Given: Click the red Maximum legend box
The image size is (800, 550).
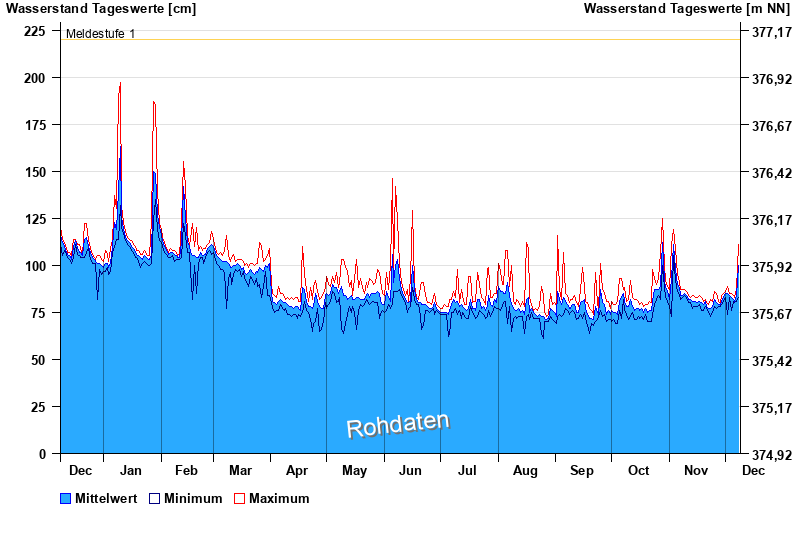Looking at the screenshot, I should tap(239, 498).
